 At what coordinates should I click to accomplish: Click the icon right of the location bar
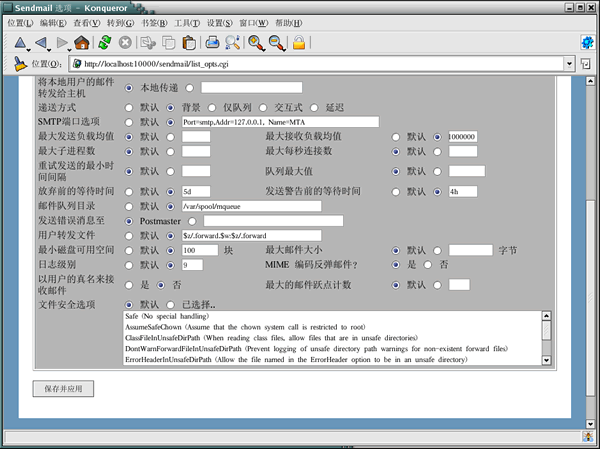[x=585, y=64]
